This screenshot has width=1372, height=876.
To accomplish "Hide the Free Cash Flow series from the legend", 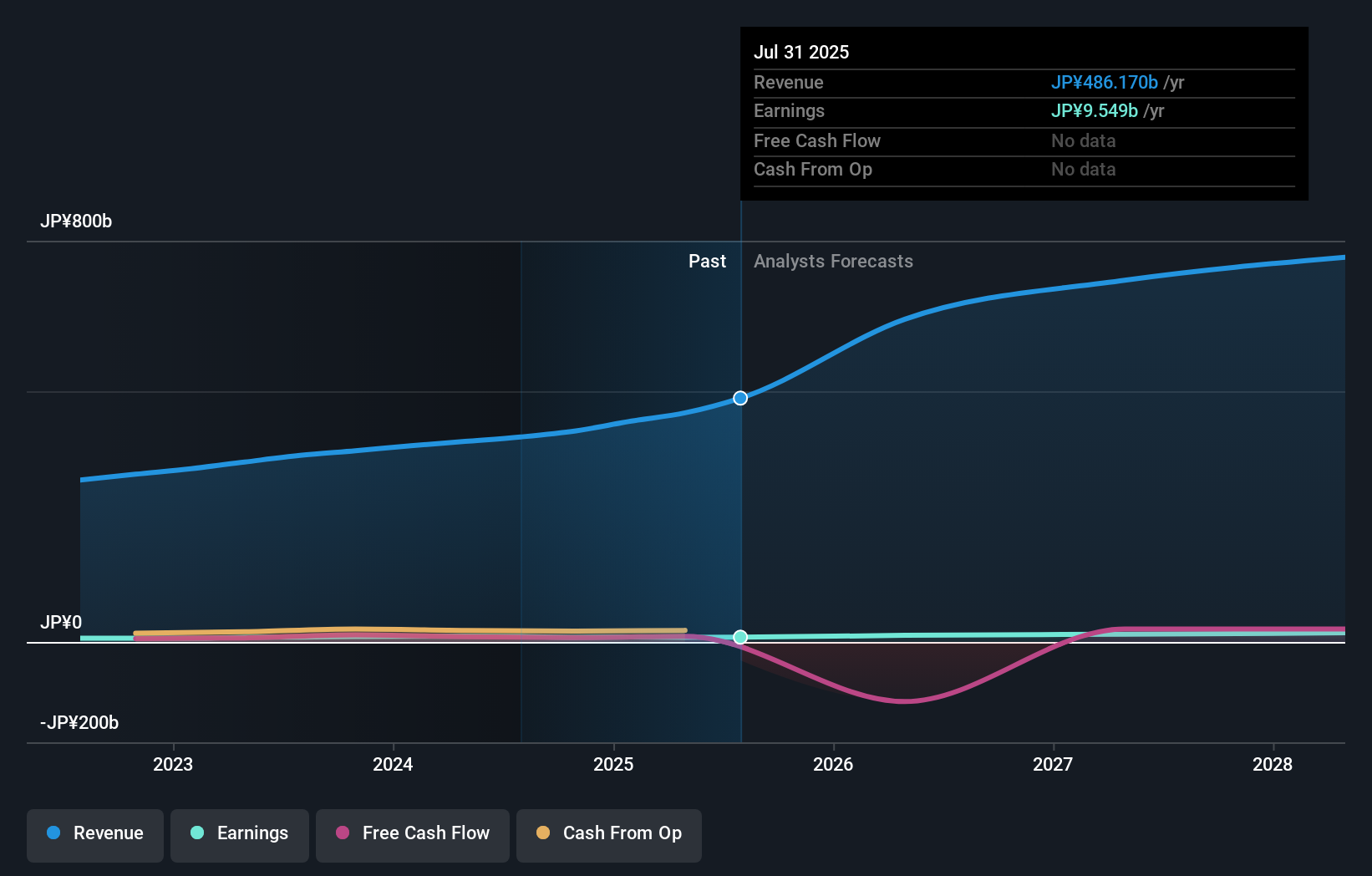I will 412,833.
